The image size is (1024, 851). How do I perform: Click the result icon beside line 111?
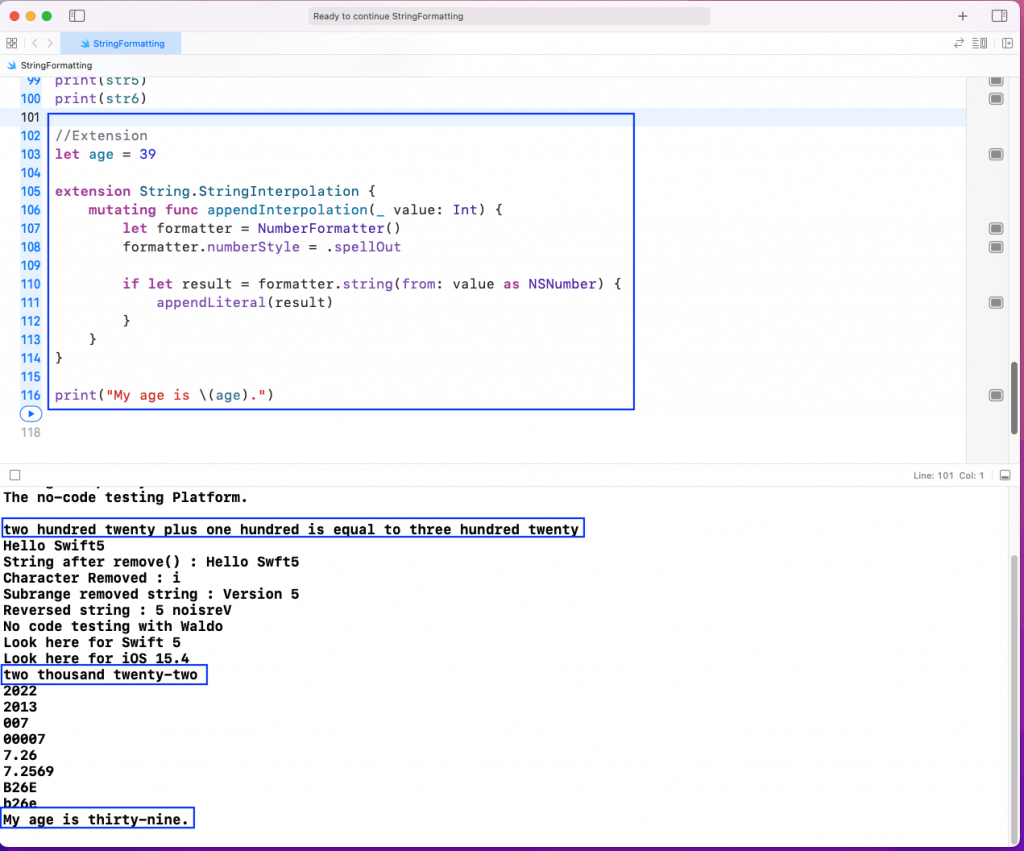pos(996,303)
